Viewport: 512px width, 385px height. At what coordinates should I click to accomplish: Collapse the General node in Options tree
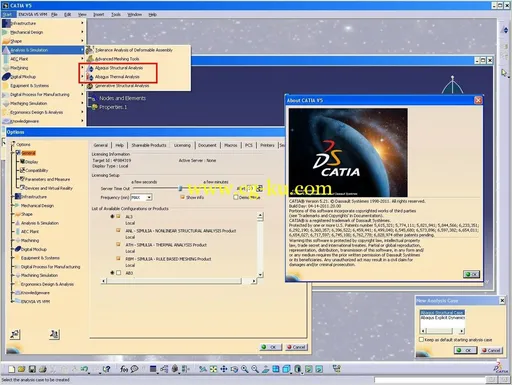click(14, 153)
